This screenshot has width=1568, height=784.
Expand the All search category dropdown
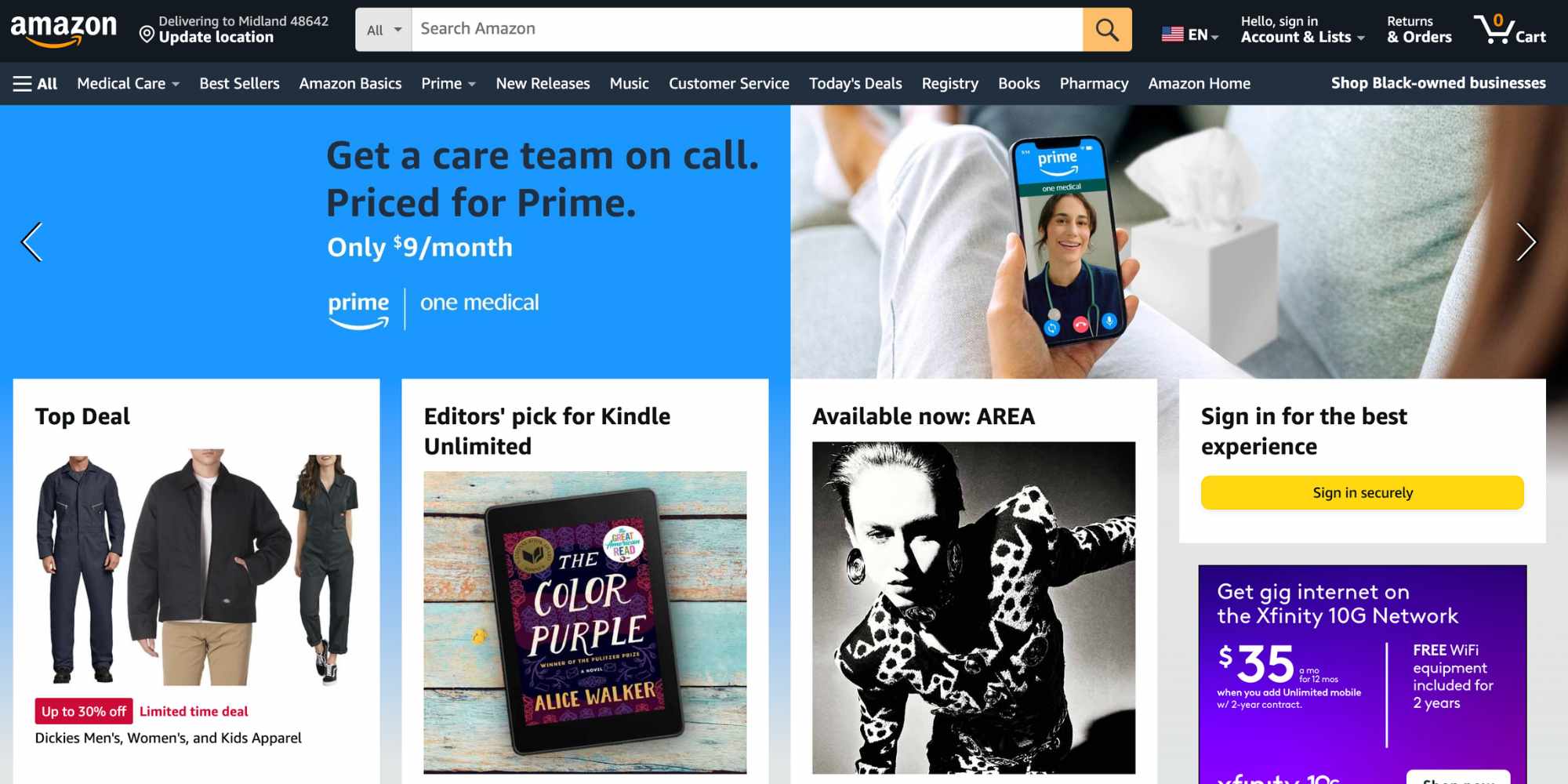(383, 30)
